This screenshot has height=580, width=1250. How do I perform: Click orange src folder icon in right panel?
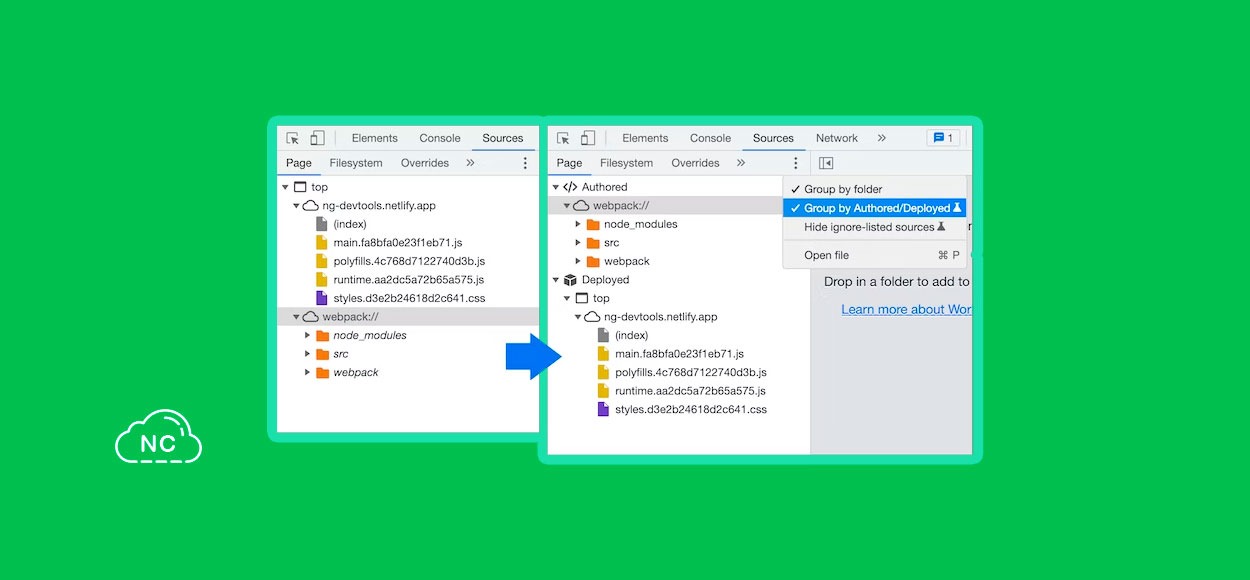pos(593,243)
